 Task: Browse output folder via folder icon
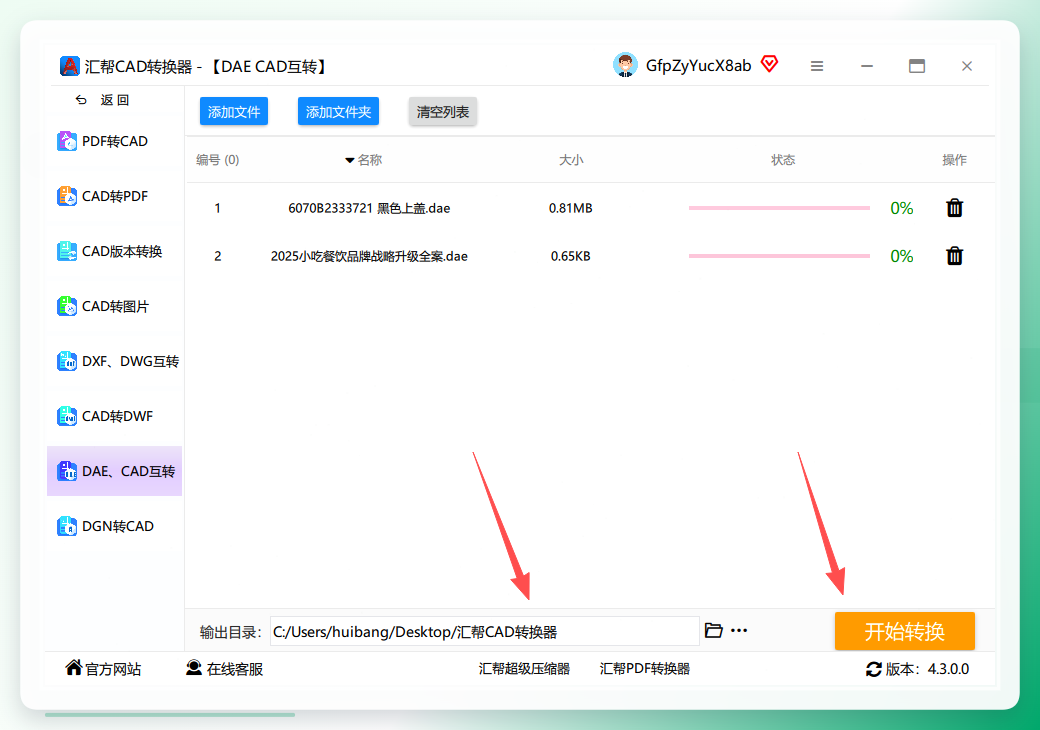714,631
